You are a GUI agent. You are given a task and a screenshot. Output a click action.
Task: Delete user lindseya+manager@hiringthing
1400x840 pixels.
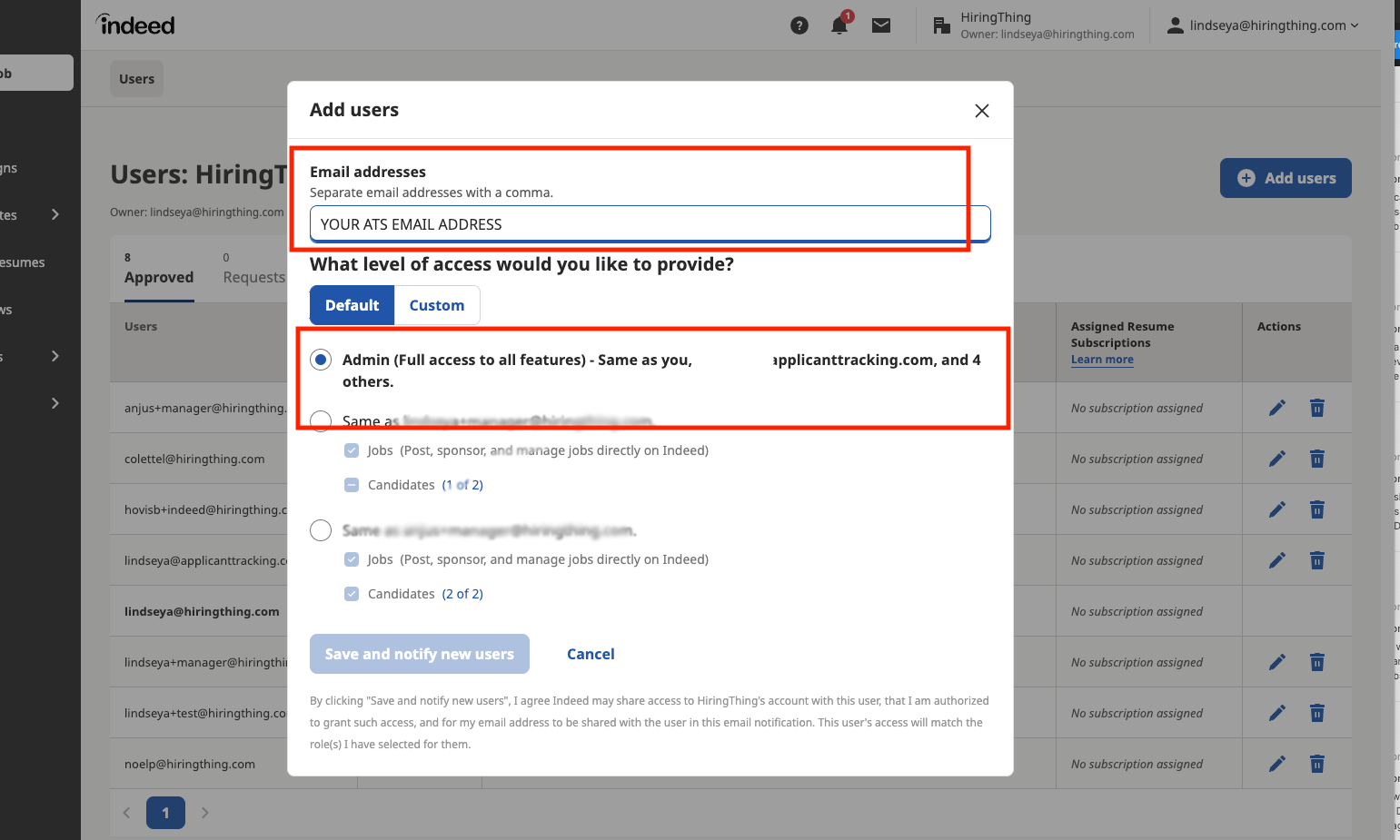(x=1317, y=662)
